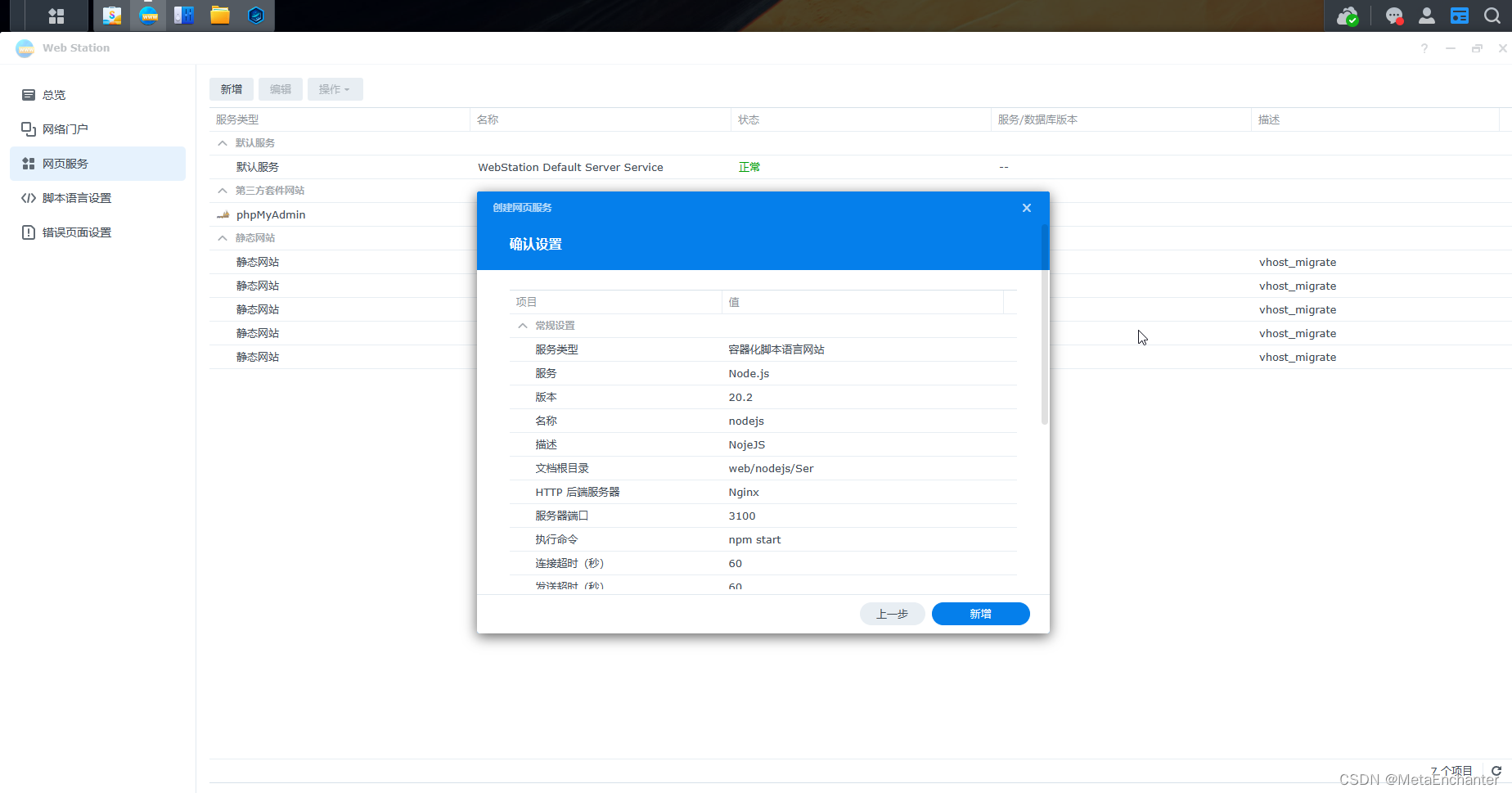Open the 总览 page
The width and height of the screenshot is (1512, 793).
coord(97,95)
